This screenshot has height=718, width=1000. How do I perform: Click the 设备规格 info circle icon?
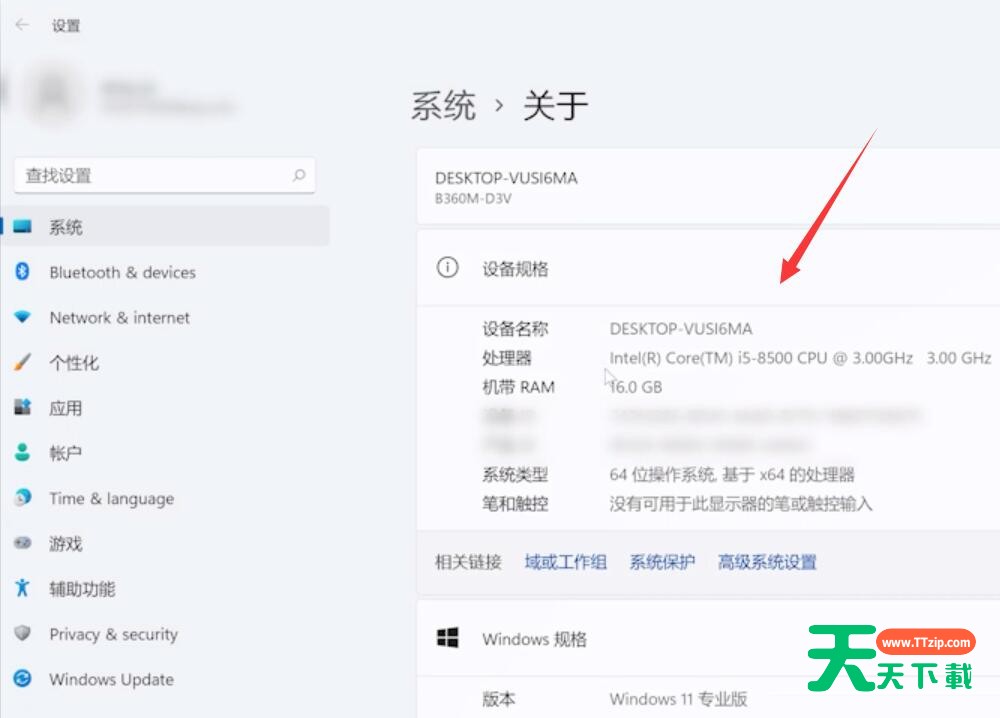447,268
